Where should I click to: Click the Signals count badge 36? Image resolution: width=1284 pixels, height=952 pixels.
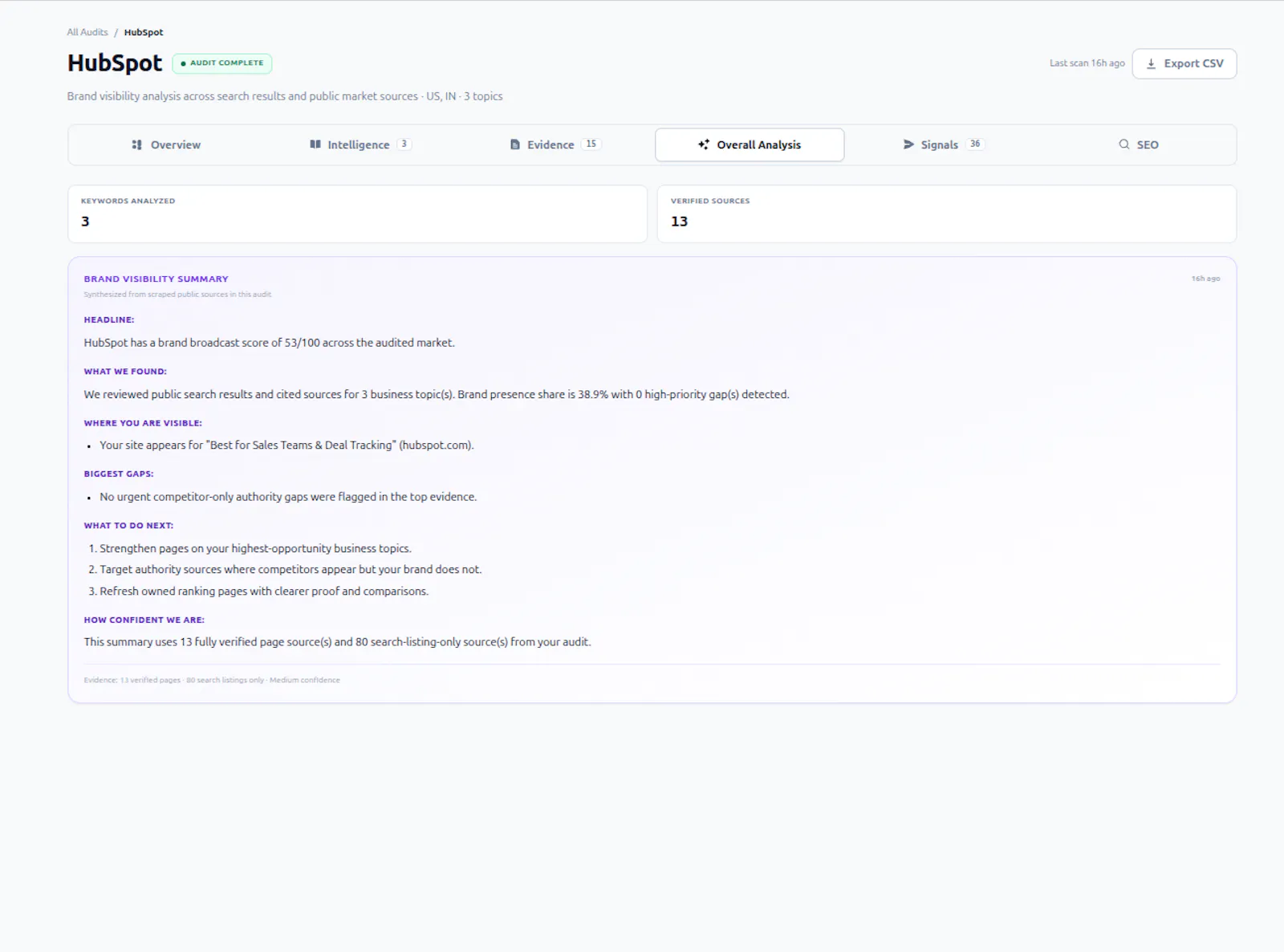pyautogui.click(x=975, y=144)
